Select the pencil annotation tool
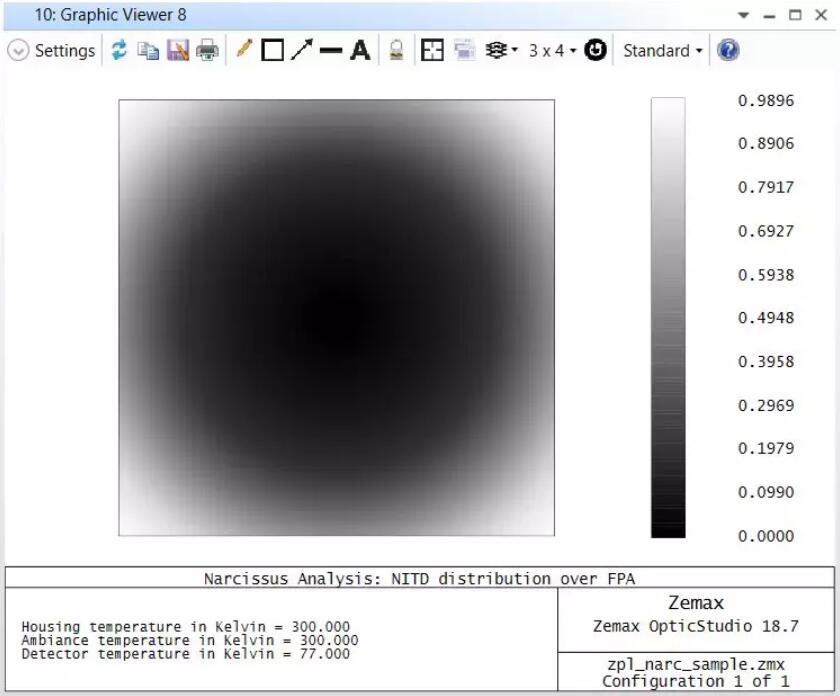This screenshot has width=840, height=696. (244, 50)
